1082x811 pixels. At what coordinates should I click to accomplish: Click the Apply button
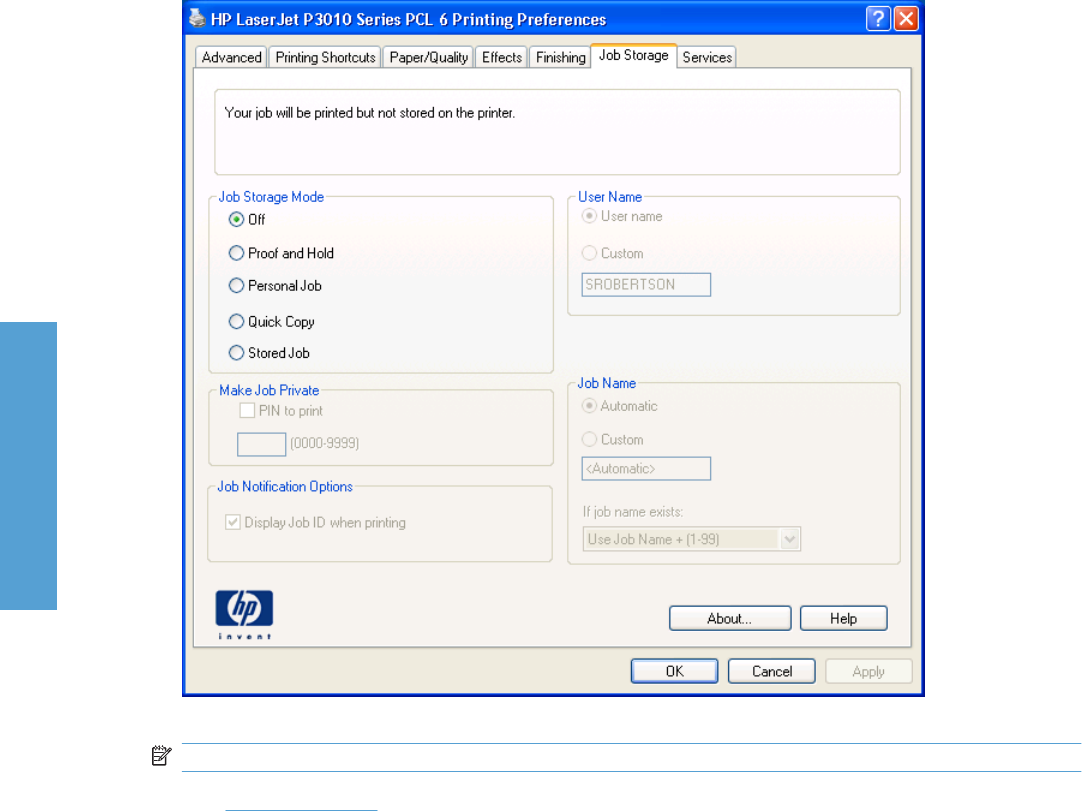point(868,671)
